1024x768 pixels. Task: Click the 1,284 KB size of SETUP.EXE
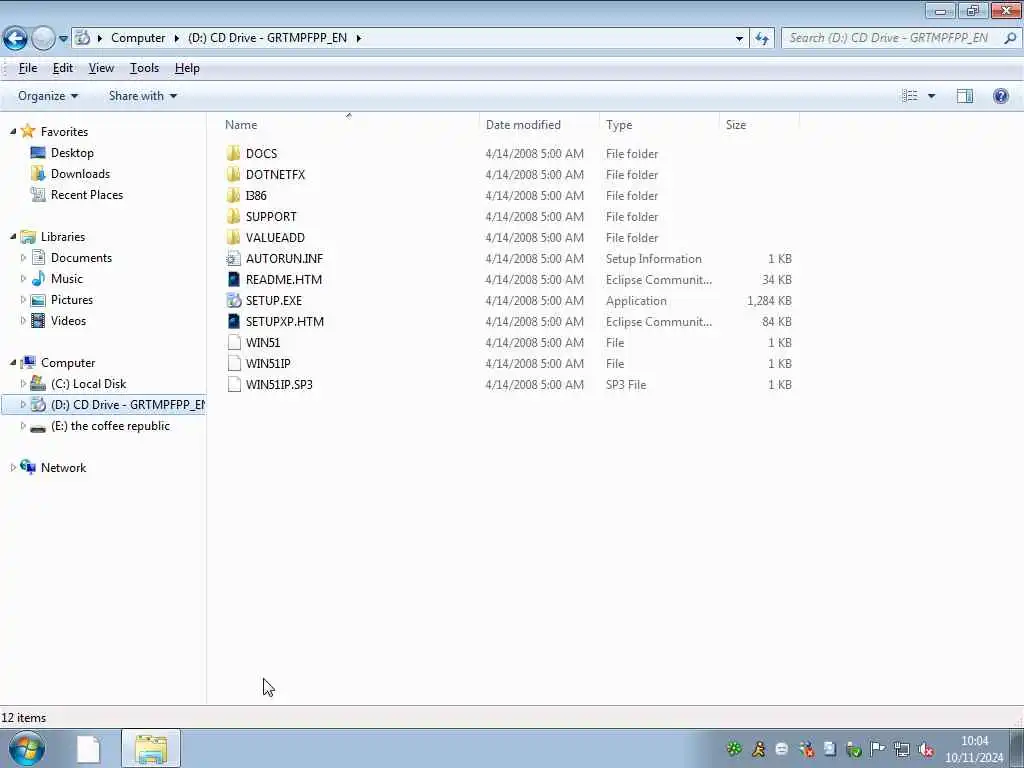tap(769, 300)
